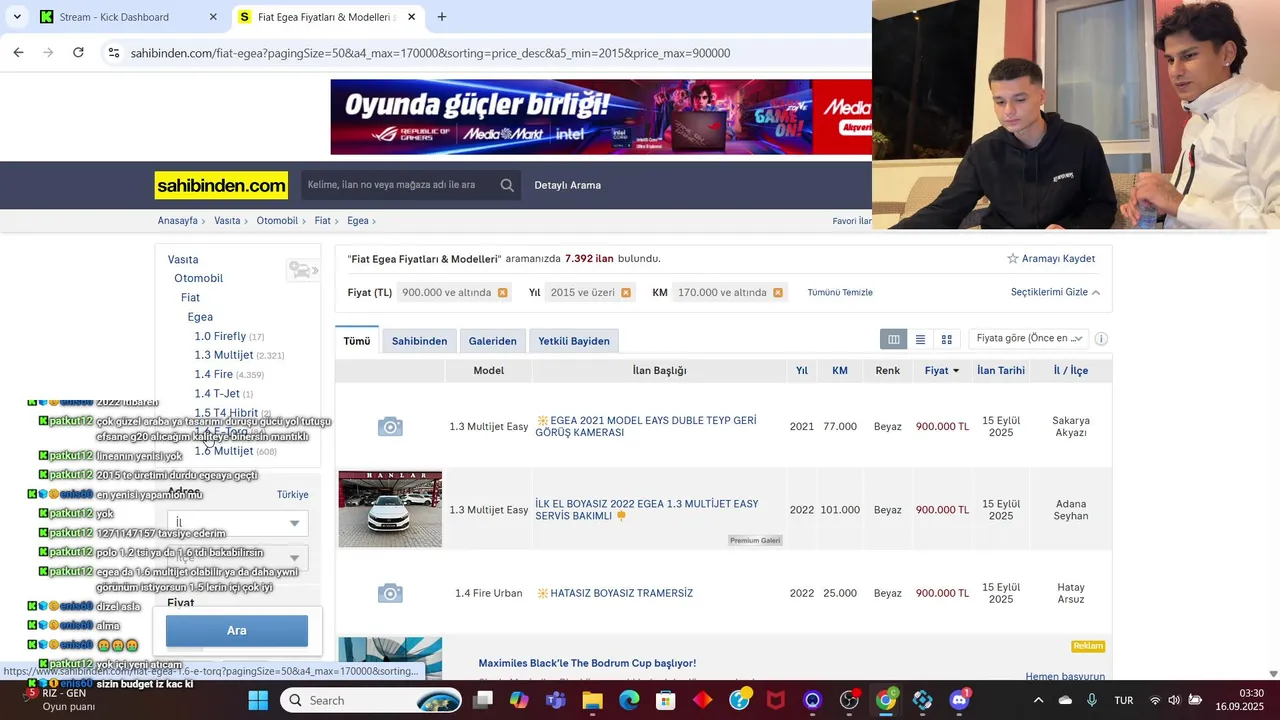Click the vehicle category icon beside Vasıta
Image resolution: width=1280 pixels, height=720 pixels.
point(302,270)
